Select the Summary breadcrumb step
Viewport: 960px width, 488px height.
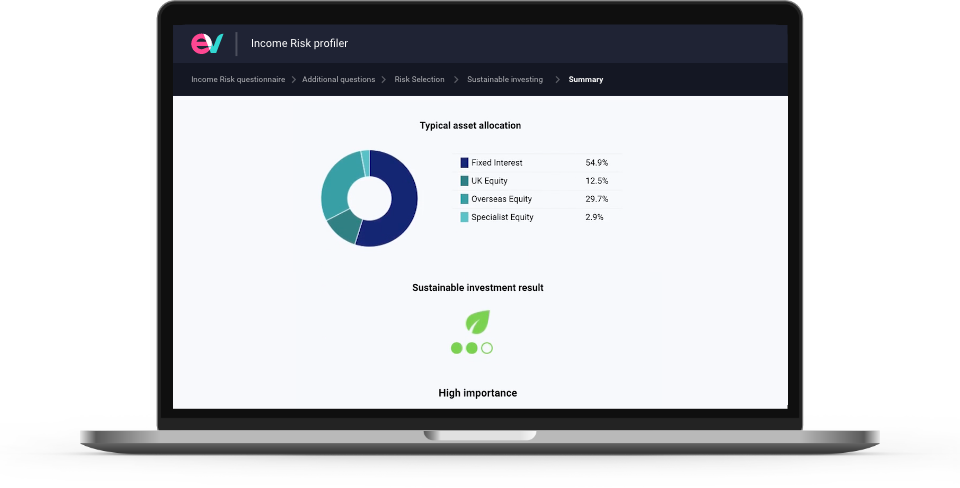click(x=586, y=80)
